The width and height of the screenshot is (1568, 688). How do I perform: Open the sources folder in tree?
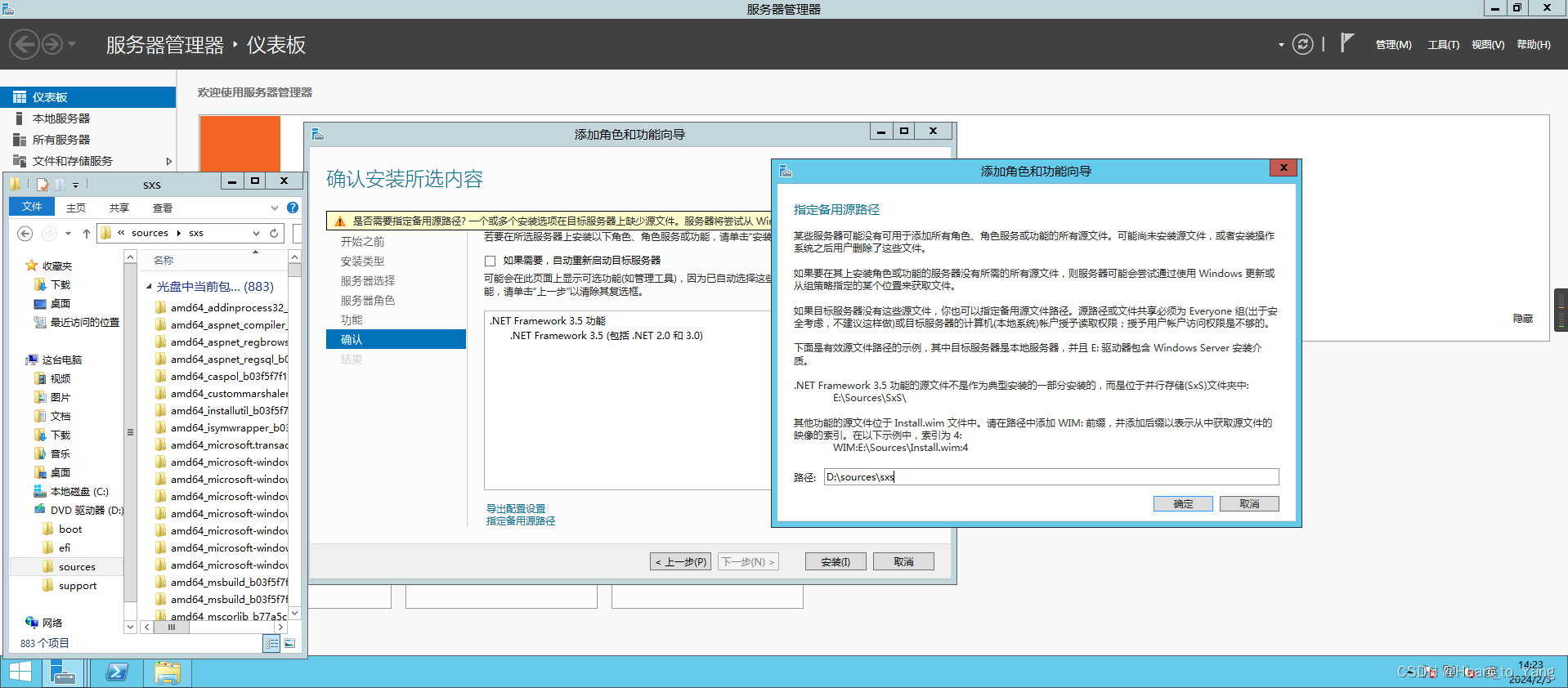[x=69, y=567]
